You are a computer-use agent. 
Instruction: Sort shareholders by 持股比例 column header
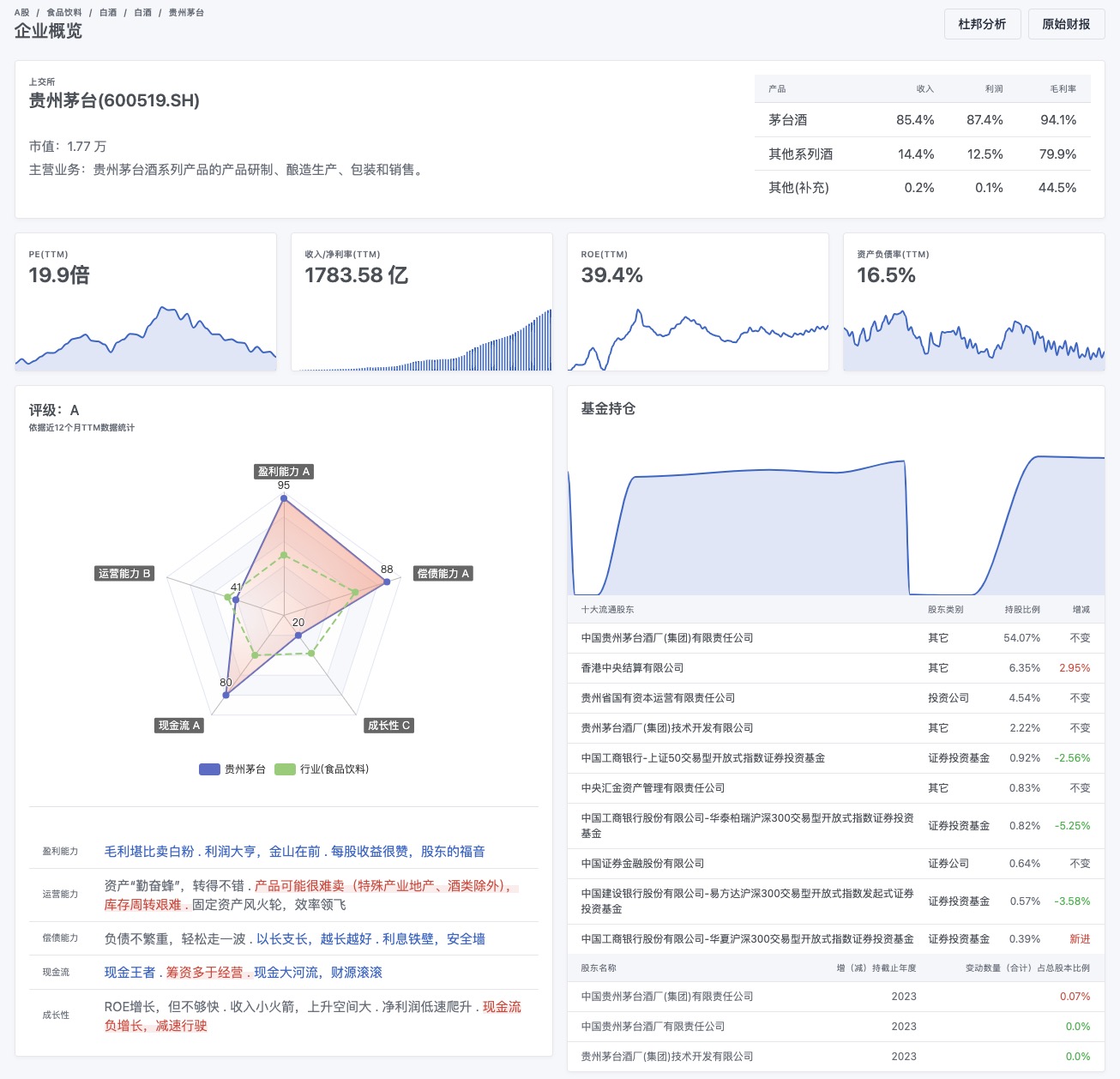click(x=1022, y=610)
